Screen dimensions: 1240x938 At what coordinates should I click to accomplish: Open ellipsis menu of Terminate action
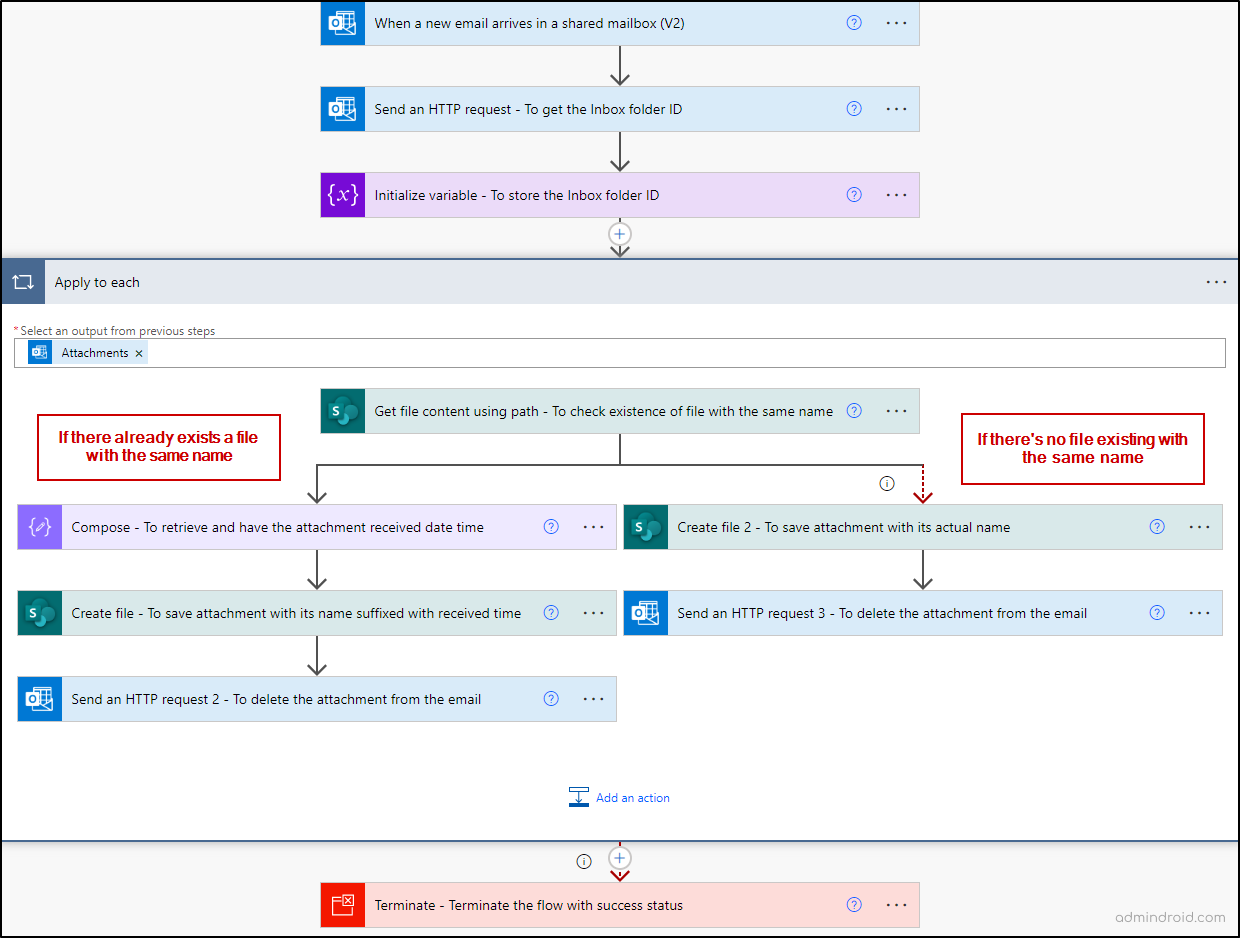(x=896, y=905)
